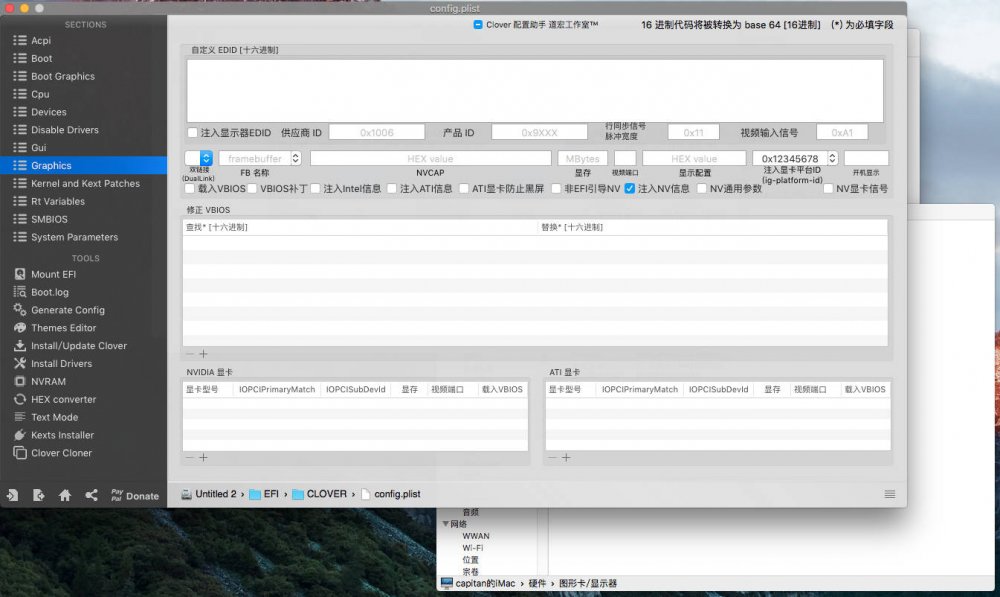The width and height of the screenshot is (1000, 597).
Task: Launch the HEX converter
Action: pyautogui.click(x=63, y=399)
